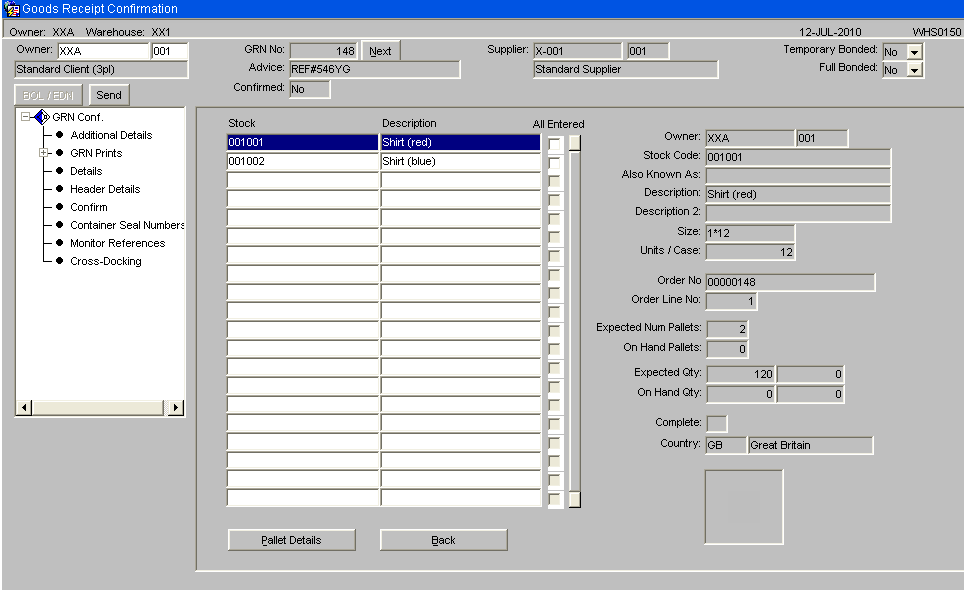This screenshot has width=964, height=590.
Task: Open the Details tree item
Action: 86,171
